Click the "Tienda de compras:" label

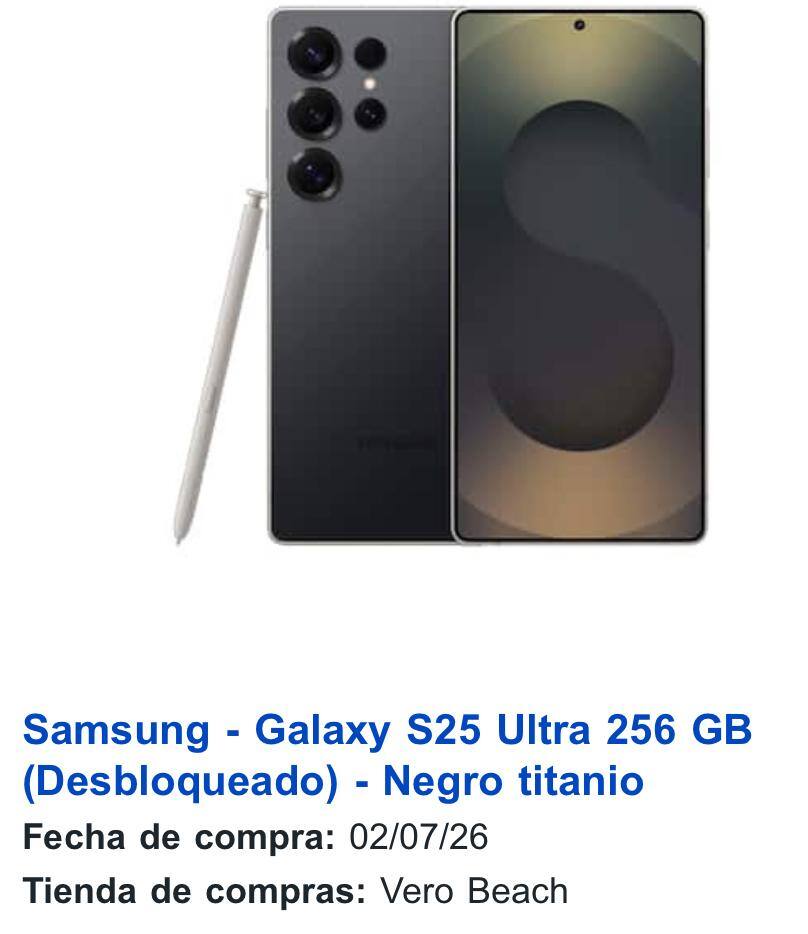click(x=194, y=891)
